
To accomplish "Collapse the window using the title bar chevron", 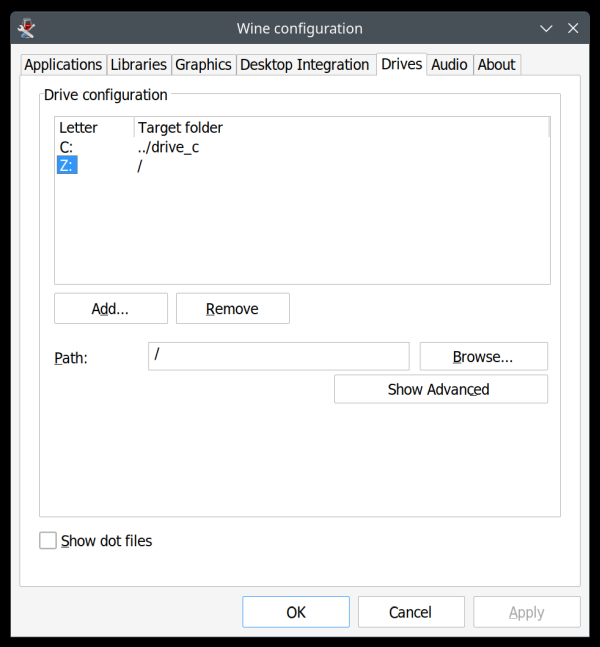I will [546, 28].
